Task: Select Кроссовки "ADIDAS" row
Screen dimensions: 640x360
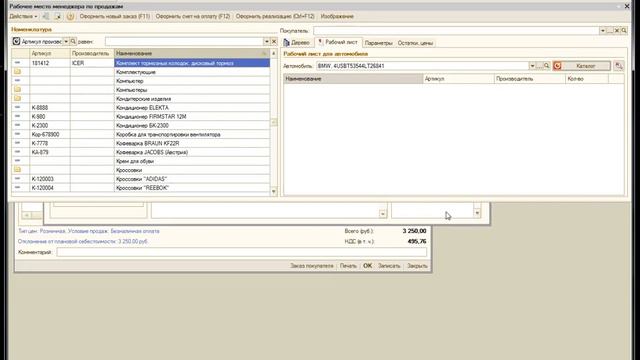Action: click(141, 179)
